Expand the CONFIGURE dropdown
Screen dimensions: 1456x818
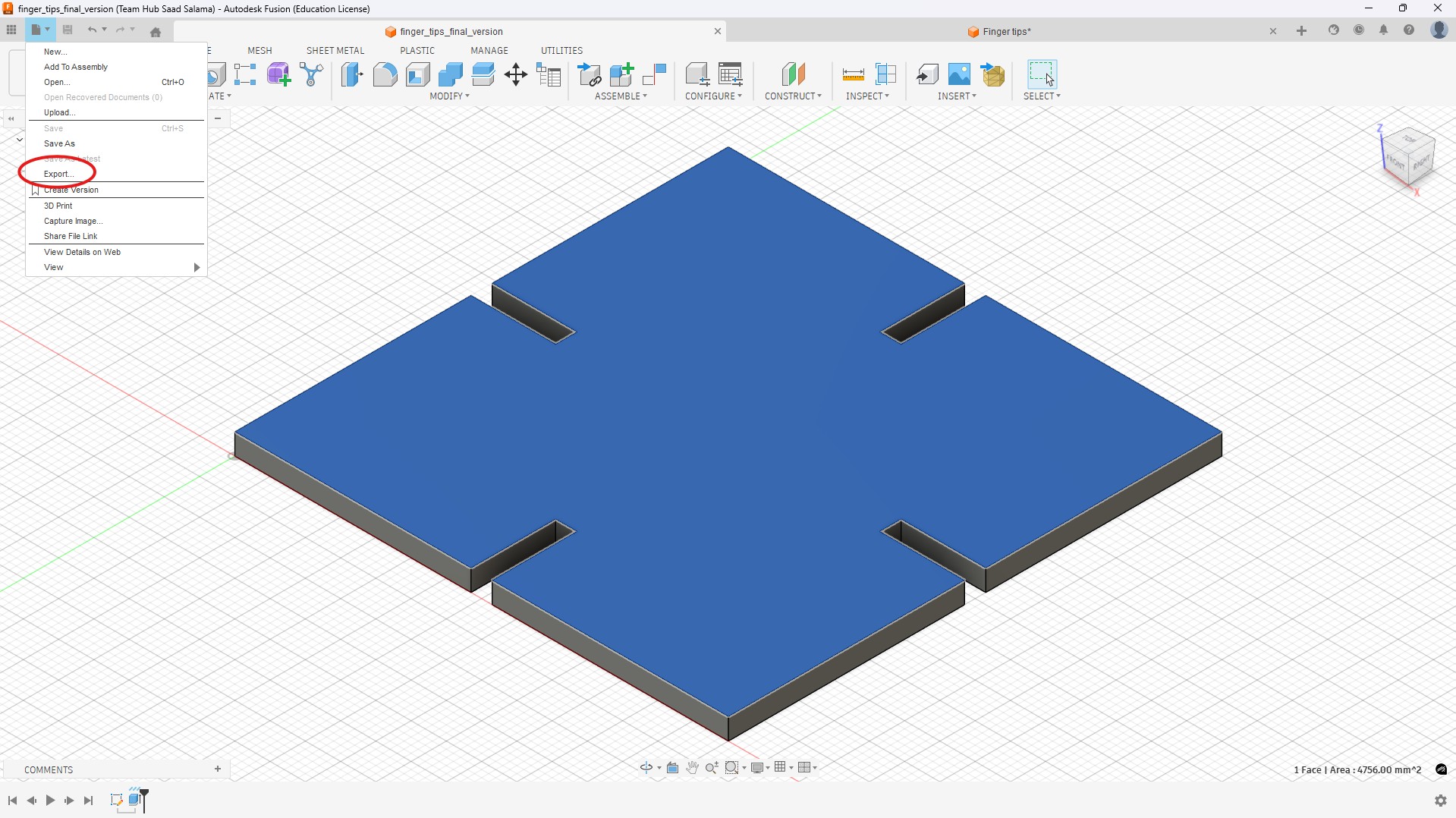[x=713, y=96]
